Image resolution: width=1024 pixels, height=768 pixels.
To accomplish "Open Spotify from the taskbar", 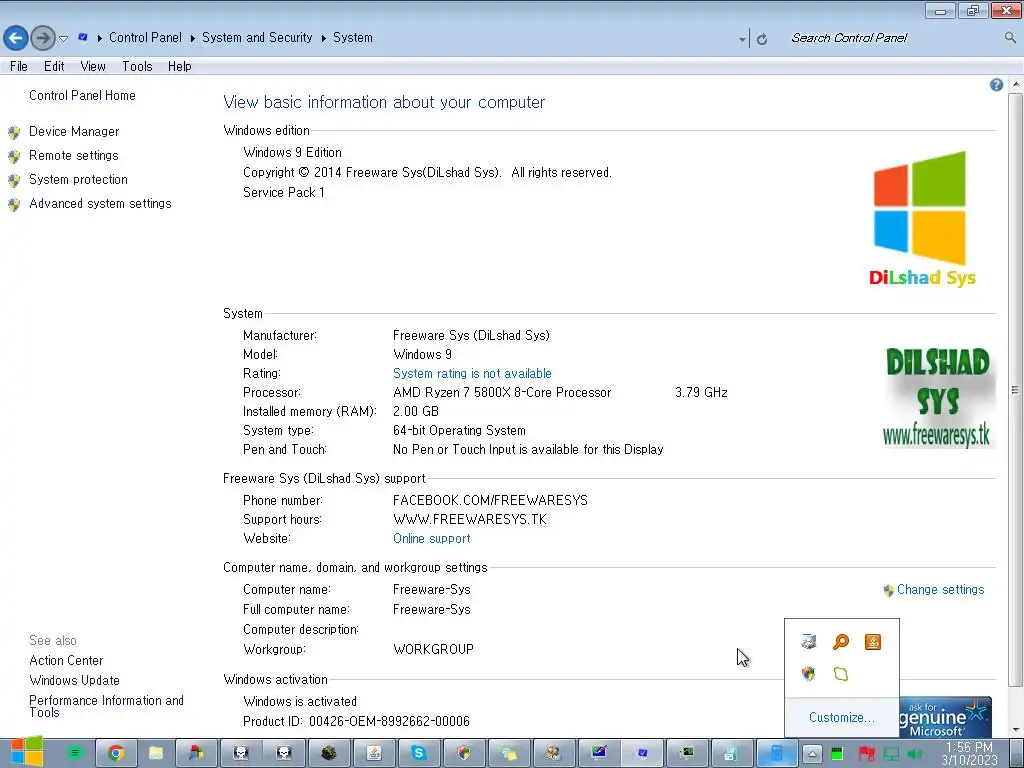I will tap(75, 754).
